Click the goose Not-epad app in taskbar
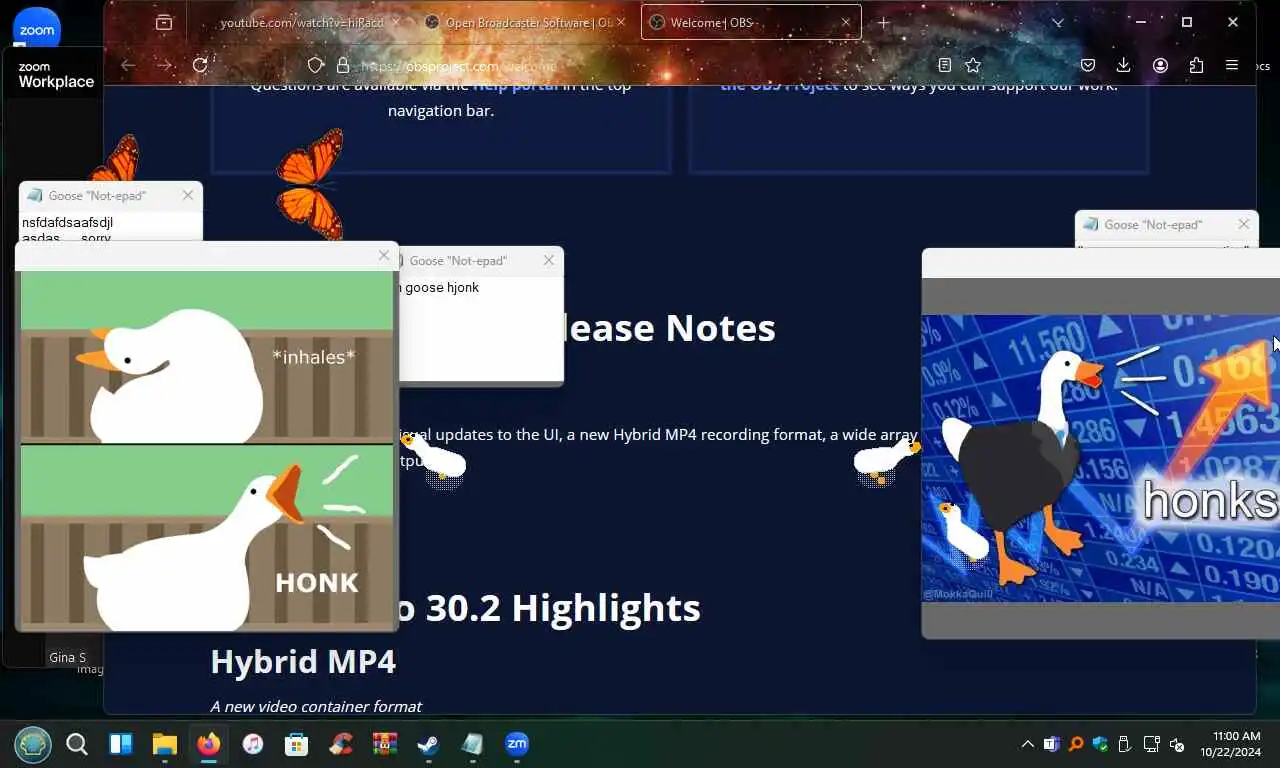 (472, 744)
